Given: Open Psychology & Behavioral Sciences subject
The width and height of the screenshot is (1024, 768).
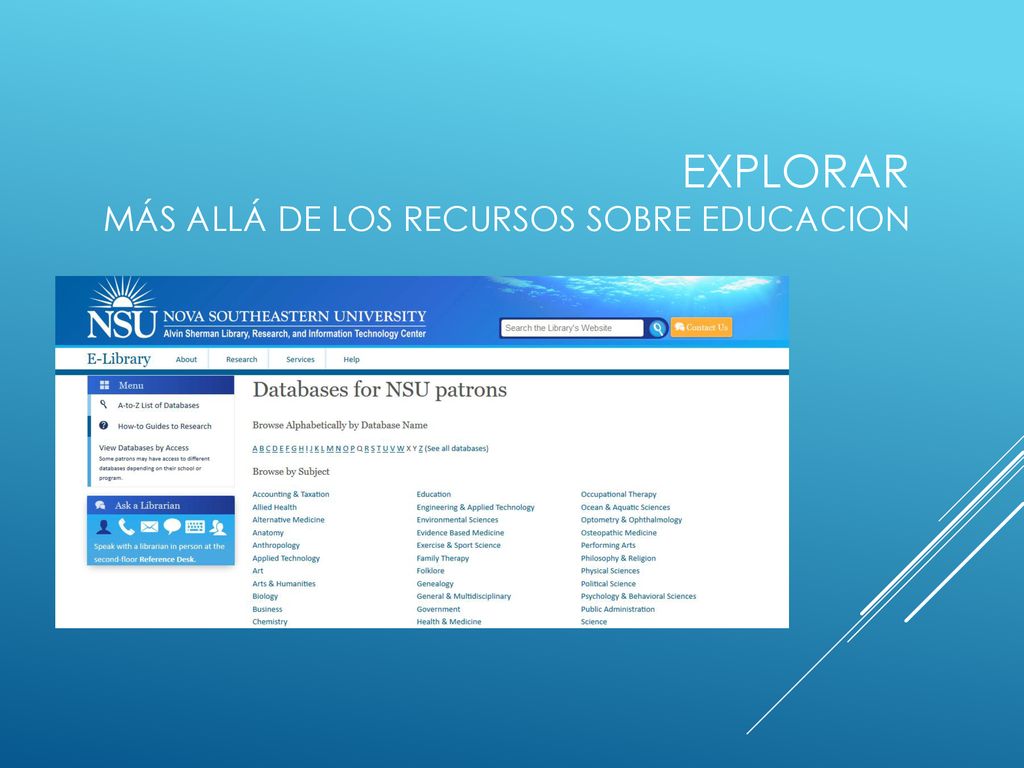Looking at the screenshot, I should (638, 596).
